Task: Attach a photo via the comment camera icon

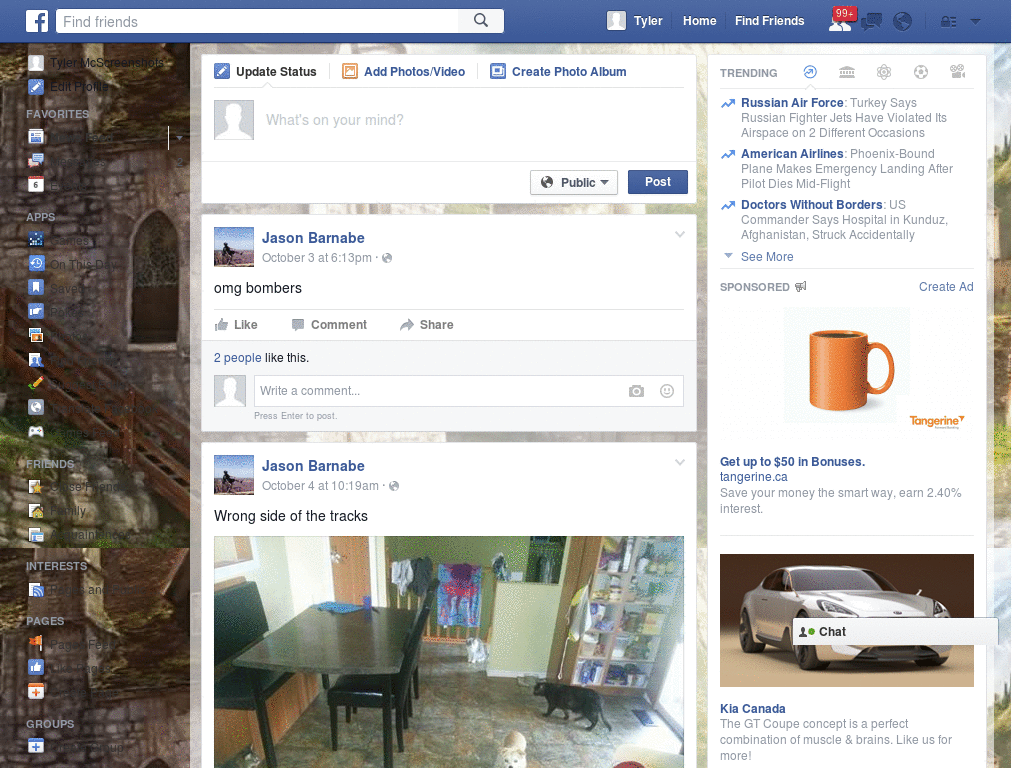Action: point(636,391)
